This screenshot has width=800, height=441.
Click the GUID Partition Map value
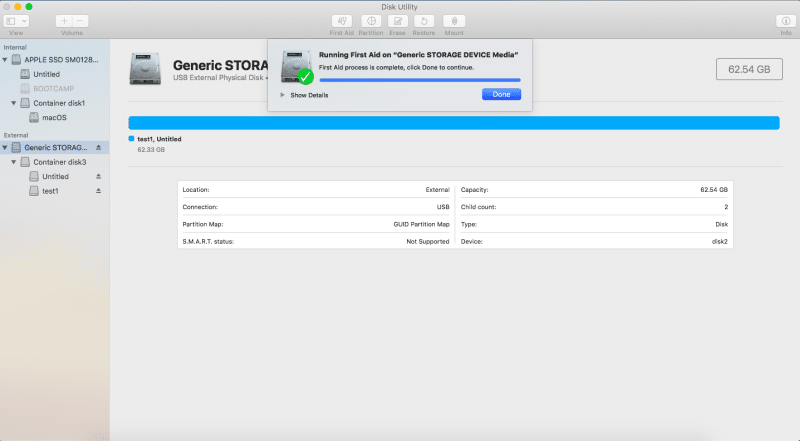pyautogui.click(x=421, y=224)
